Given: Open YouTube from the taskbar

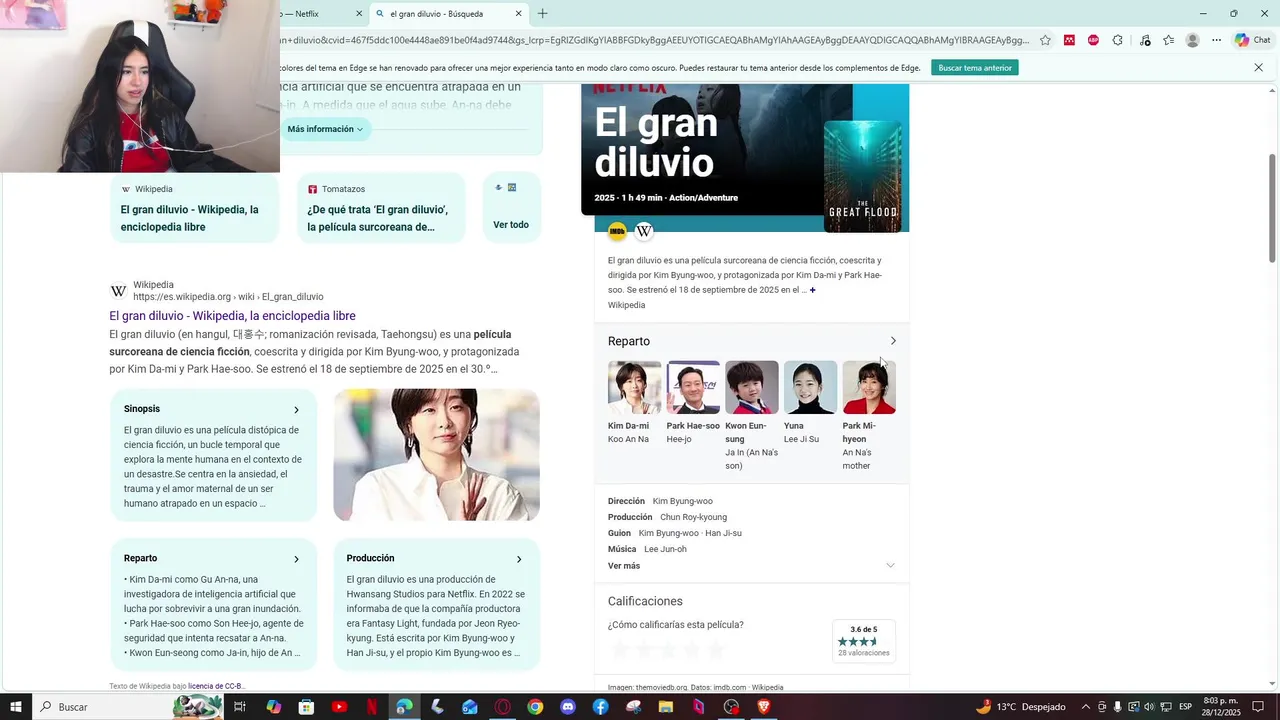Looking at the screenshot, I should pos(339,707).
